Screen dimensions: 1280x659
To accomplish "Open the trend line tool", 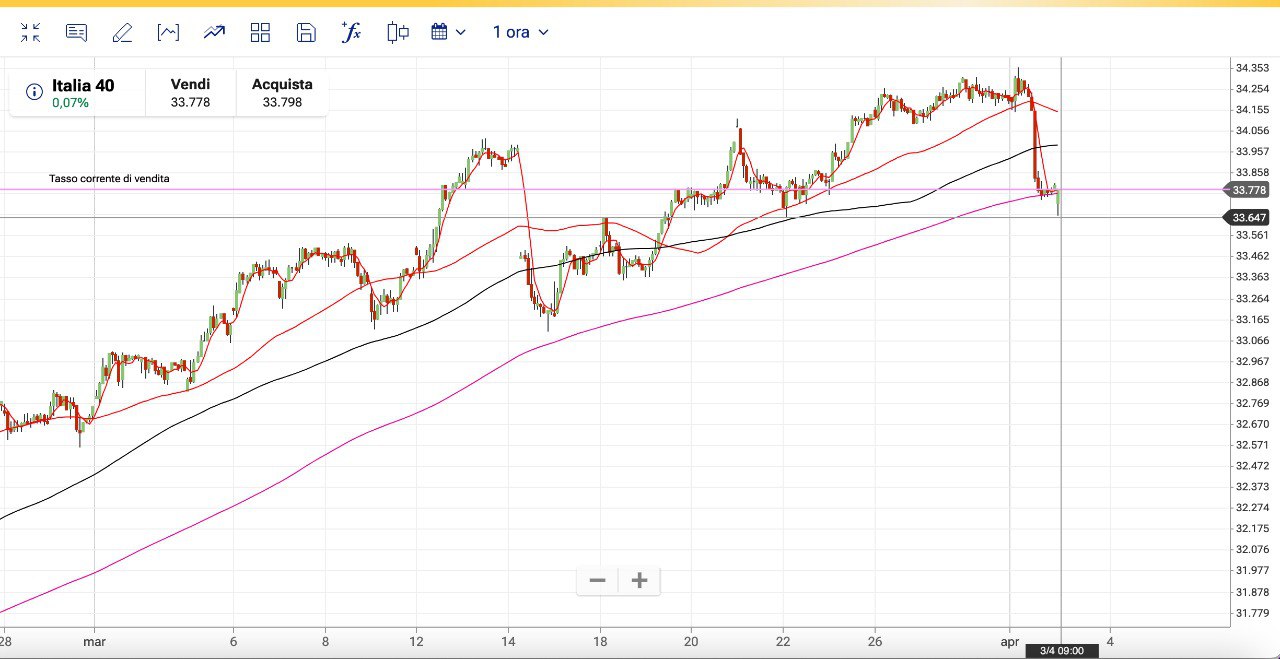I will tap(214, 33).
